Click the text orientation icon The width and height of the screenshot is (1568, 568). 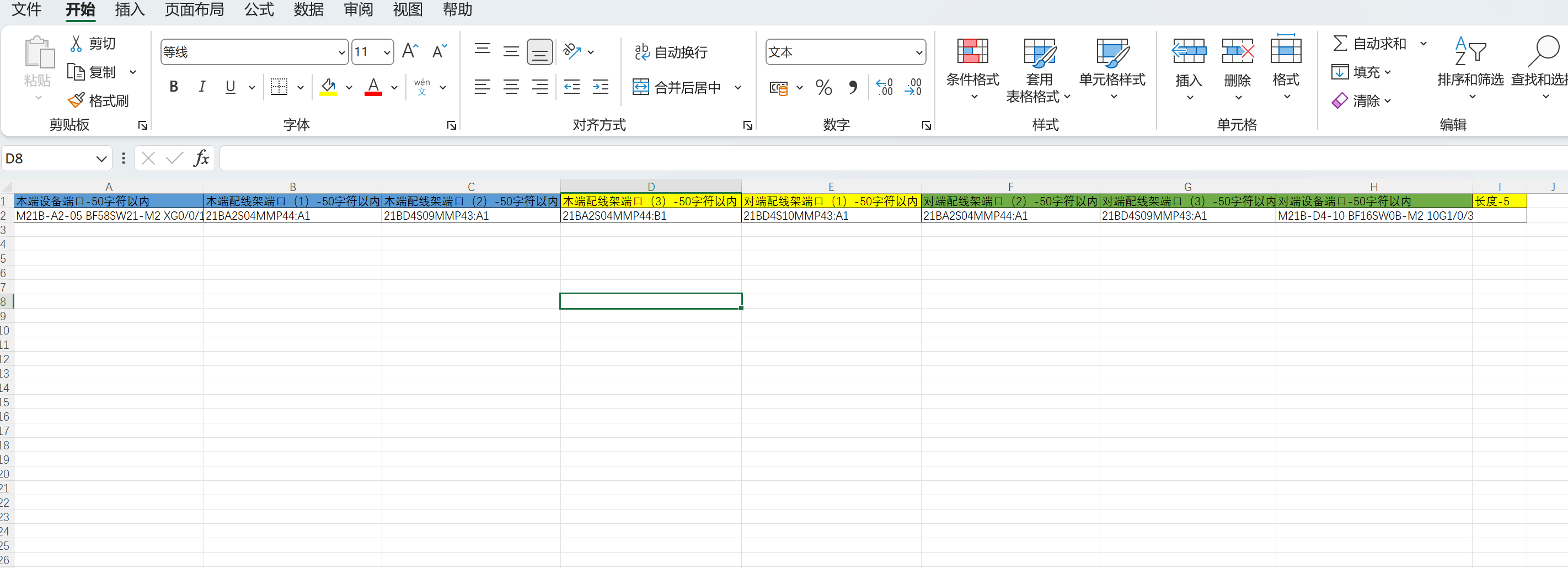[572, 51]
